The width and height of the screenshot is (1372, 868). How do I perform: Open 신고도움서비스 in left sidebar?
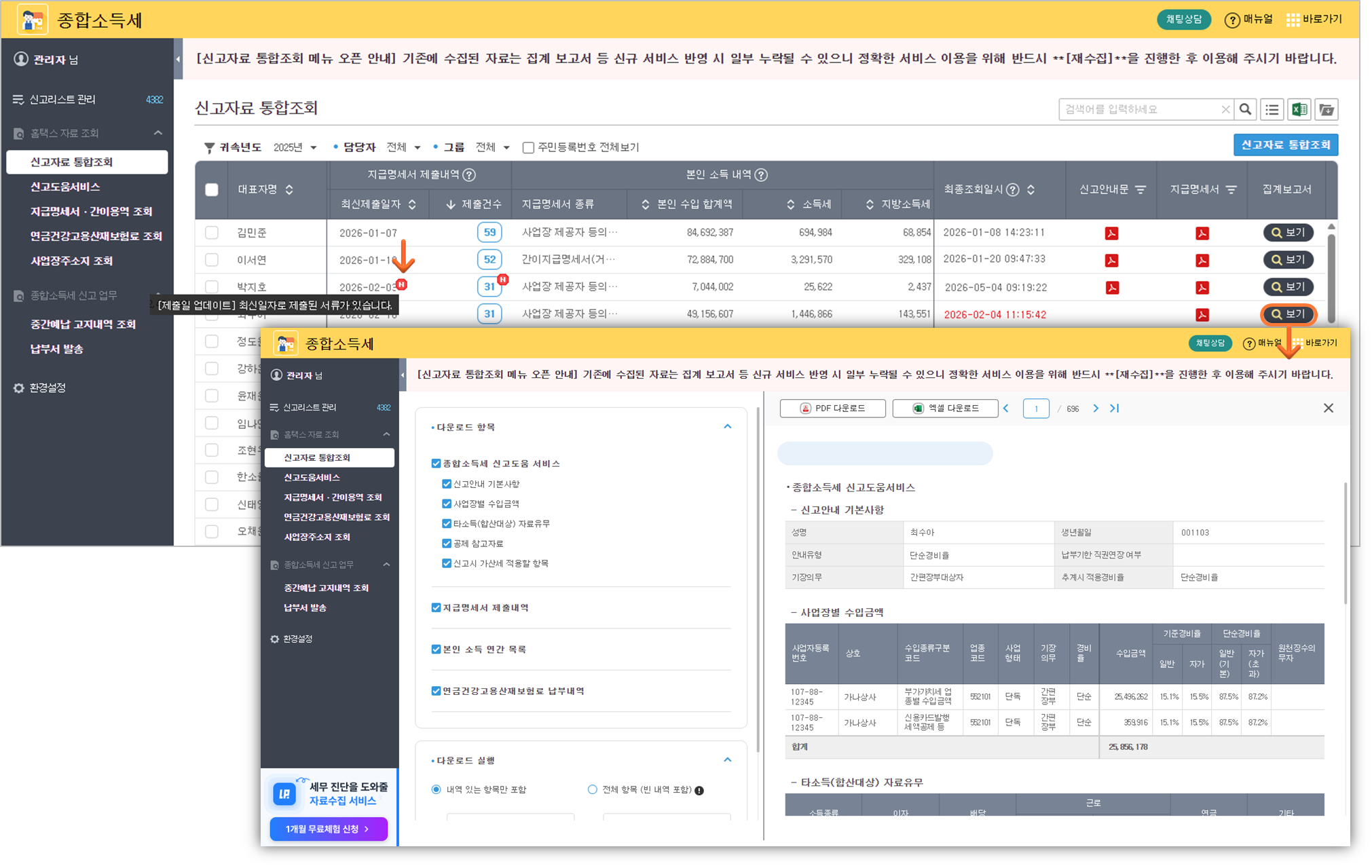65,187
